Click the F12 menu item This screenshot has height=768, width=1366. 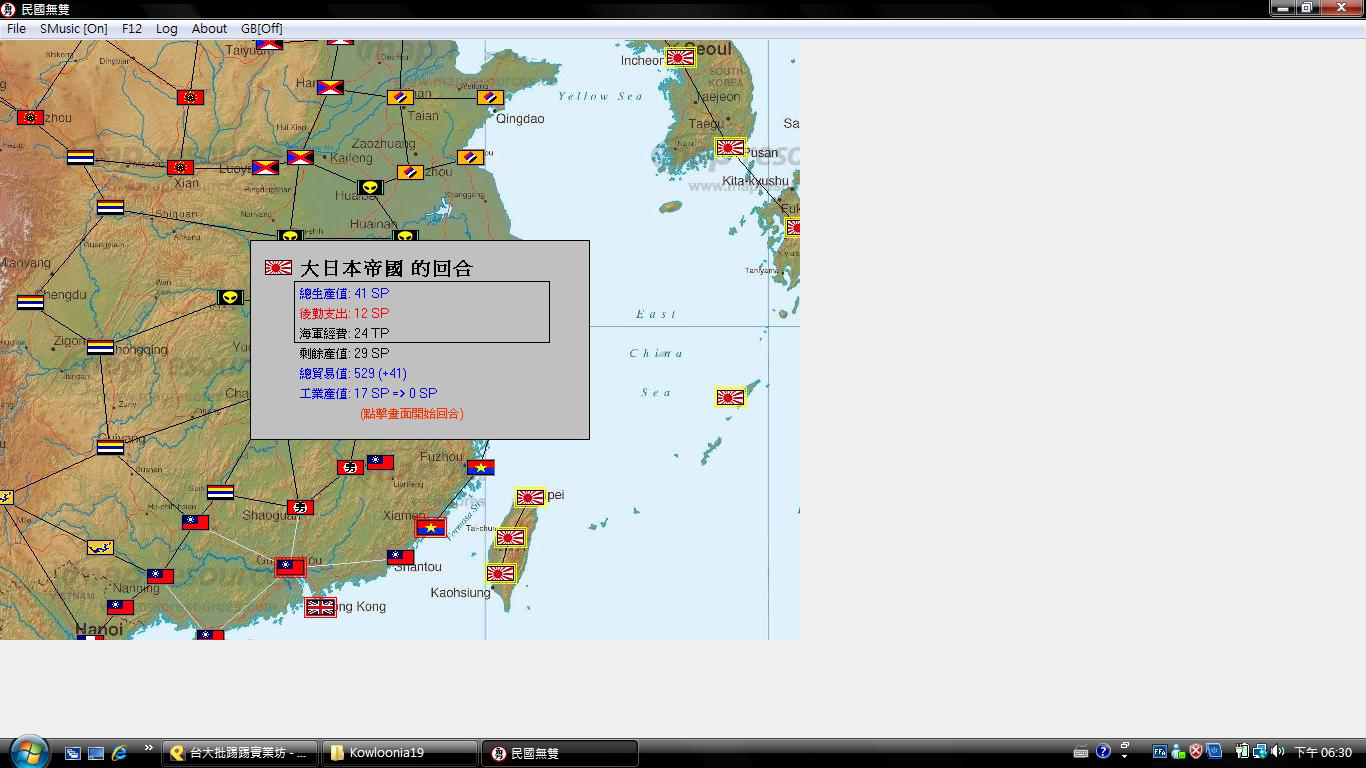tap(132, 29)
